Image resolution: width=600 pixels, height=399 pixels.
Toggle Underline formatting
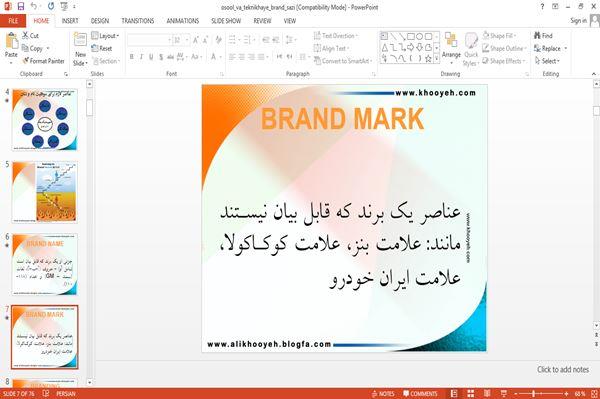[x=151, y=57]
